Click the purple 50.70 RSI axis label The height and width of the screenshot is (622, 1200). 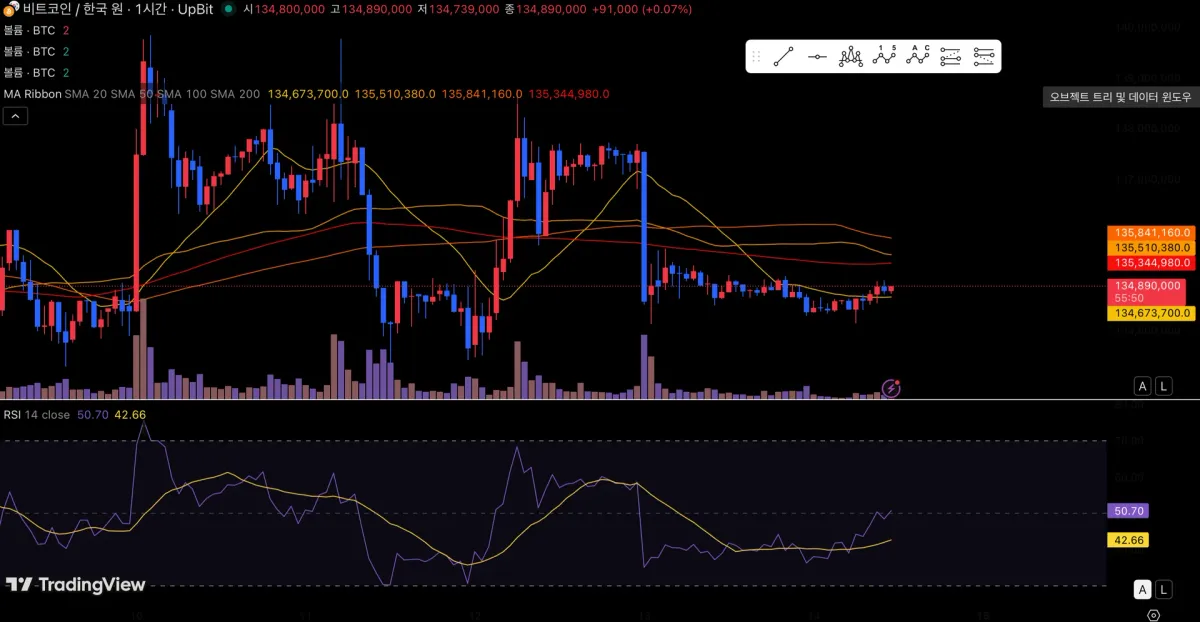coord(1128,511)
